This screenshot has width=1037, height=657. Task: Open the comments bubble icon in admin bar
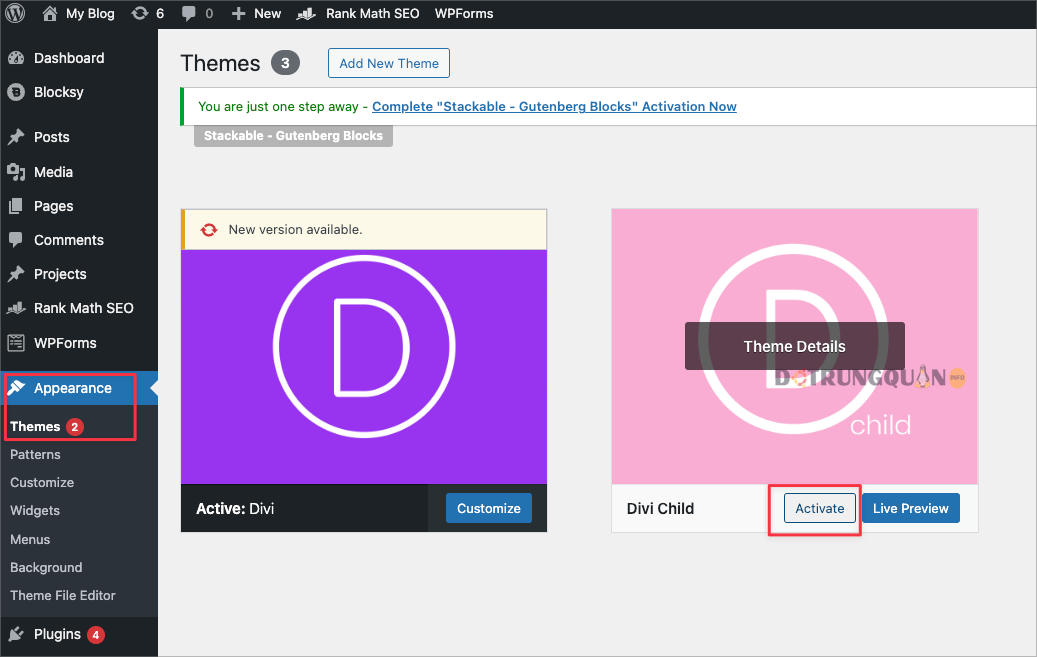[x=188, y=13]
